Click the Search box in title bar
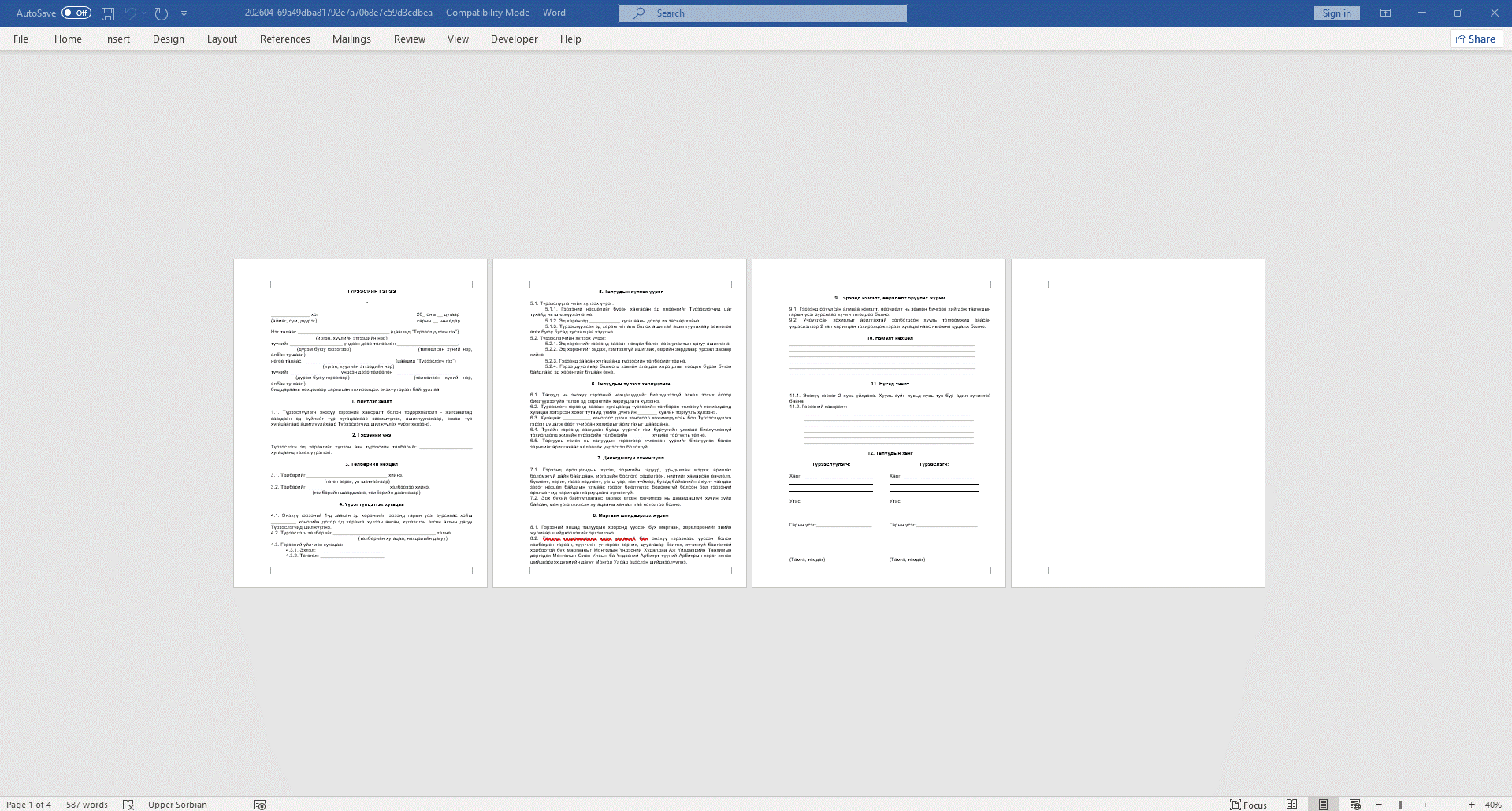Image resolution: width=1512 pixels, height=811 pixels. [x=762, y=13]
